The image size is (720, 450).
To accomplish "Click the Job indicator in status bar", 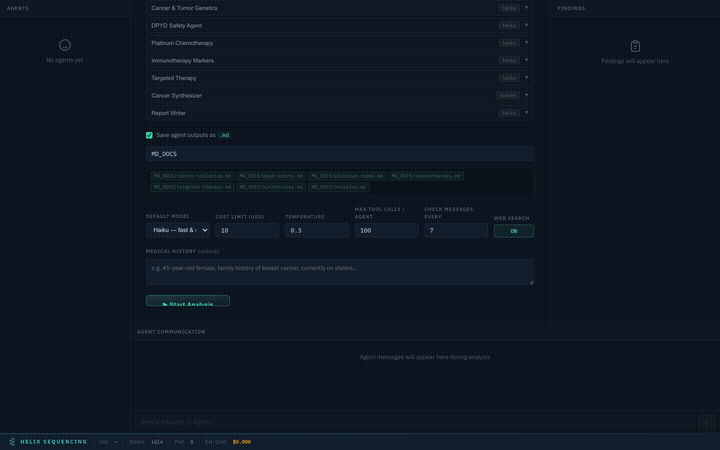I will pyautogui.click(x=108, y=442).
